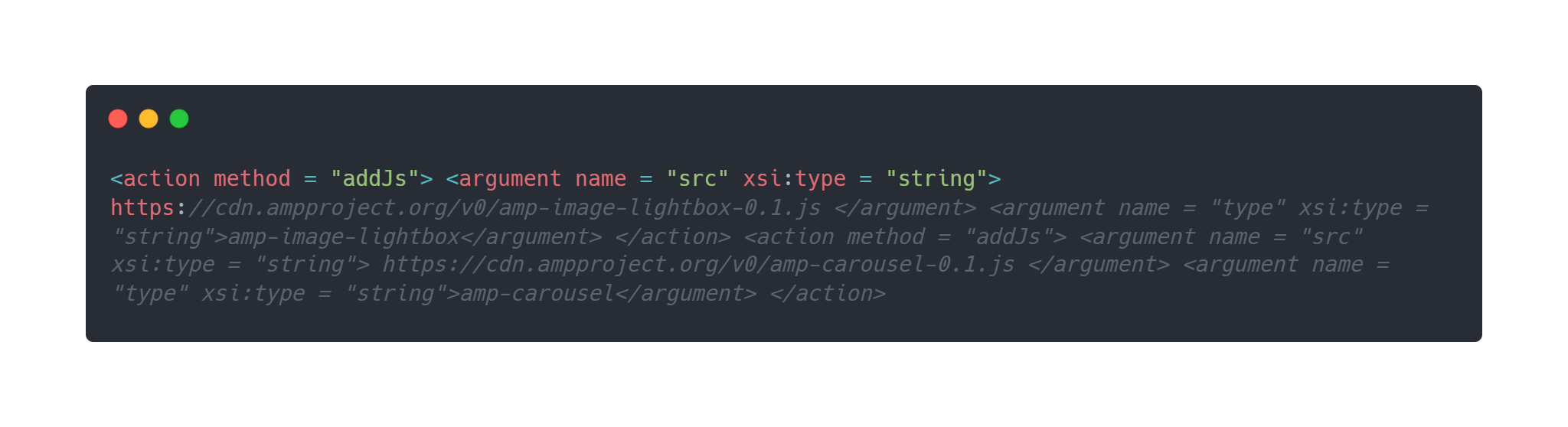Click the first "action" tag word
1568x427 pixels.
click(x=162, y=179)
